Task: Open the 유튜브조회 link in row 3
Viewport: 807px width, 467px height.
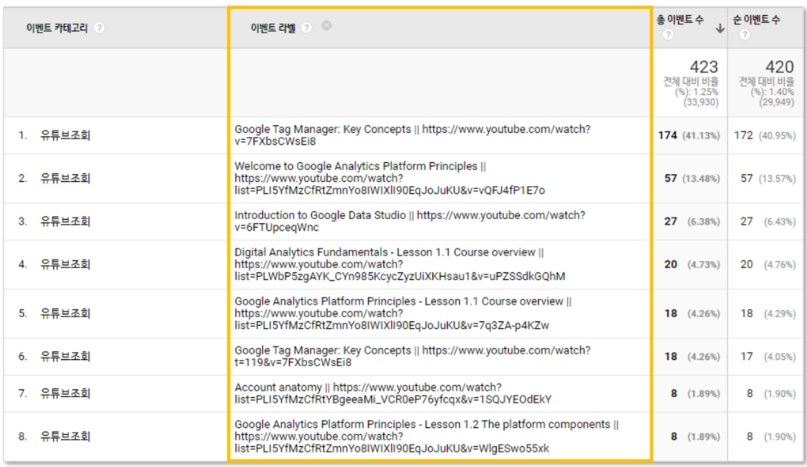Action: click(65, 221)
